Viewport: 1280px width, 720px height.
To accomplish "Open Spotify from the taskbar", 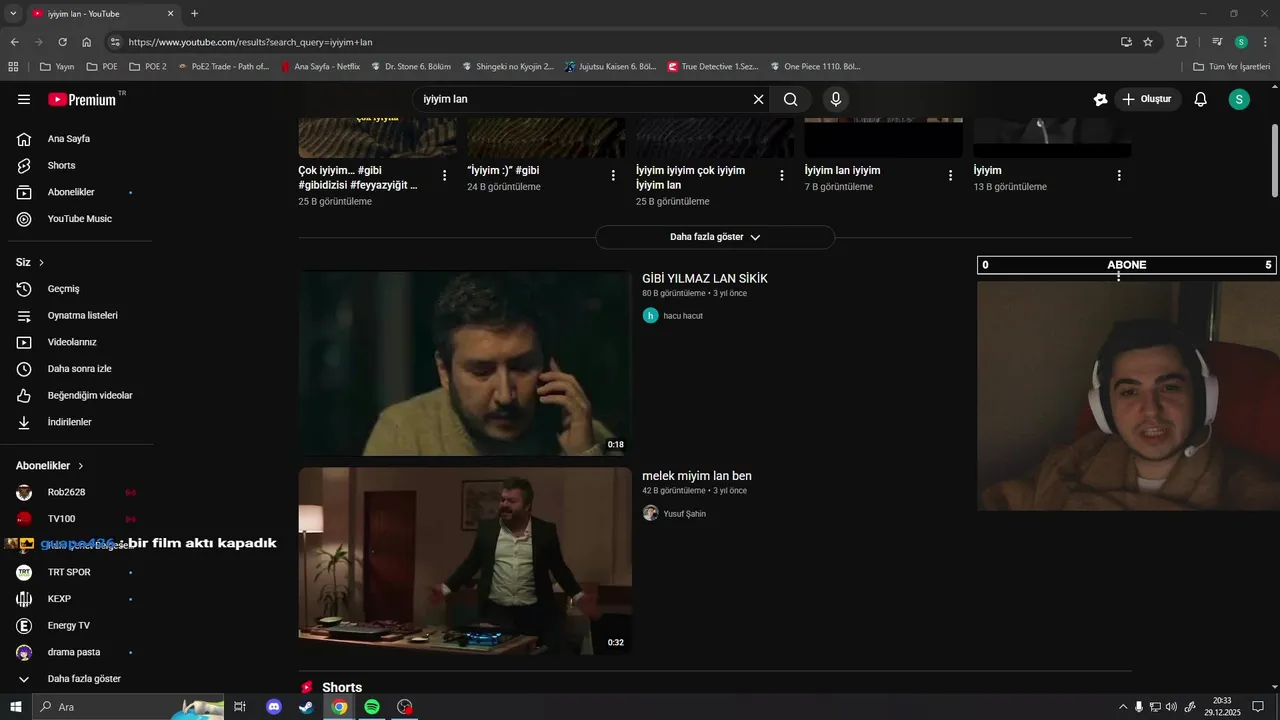I will point(372,707).
